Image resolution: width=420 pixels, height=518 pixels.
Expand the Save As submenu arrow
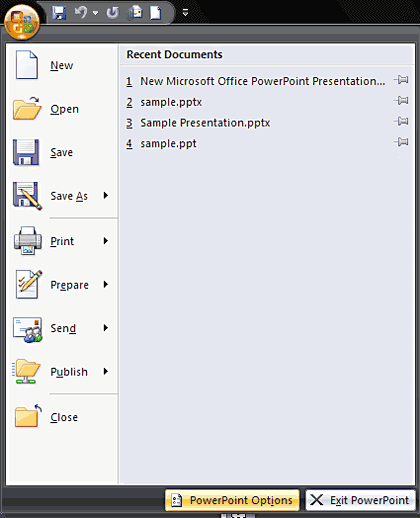(x=106, y=195)
